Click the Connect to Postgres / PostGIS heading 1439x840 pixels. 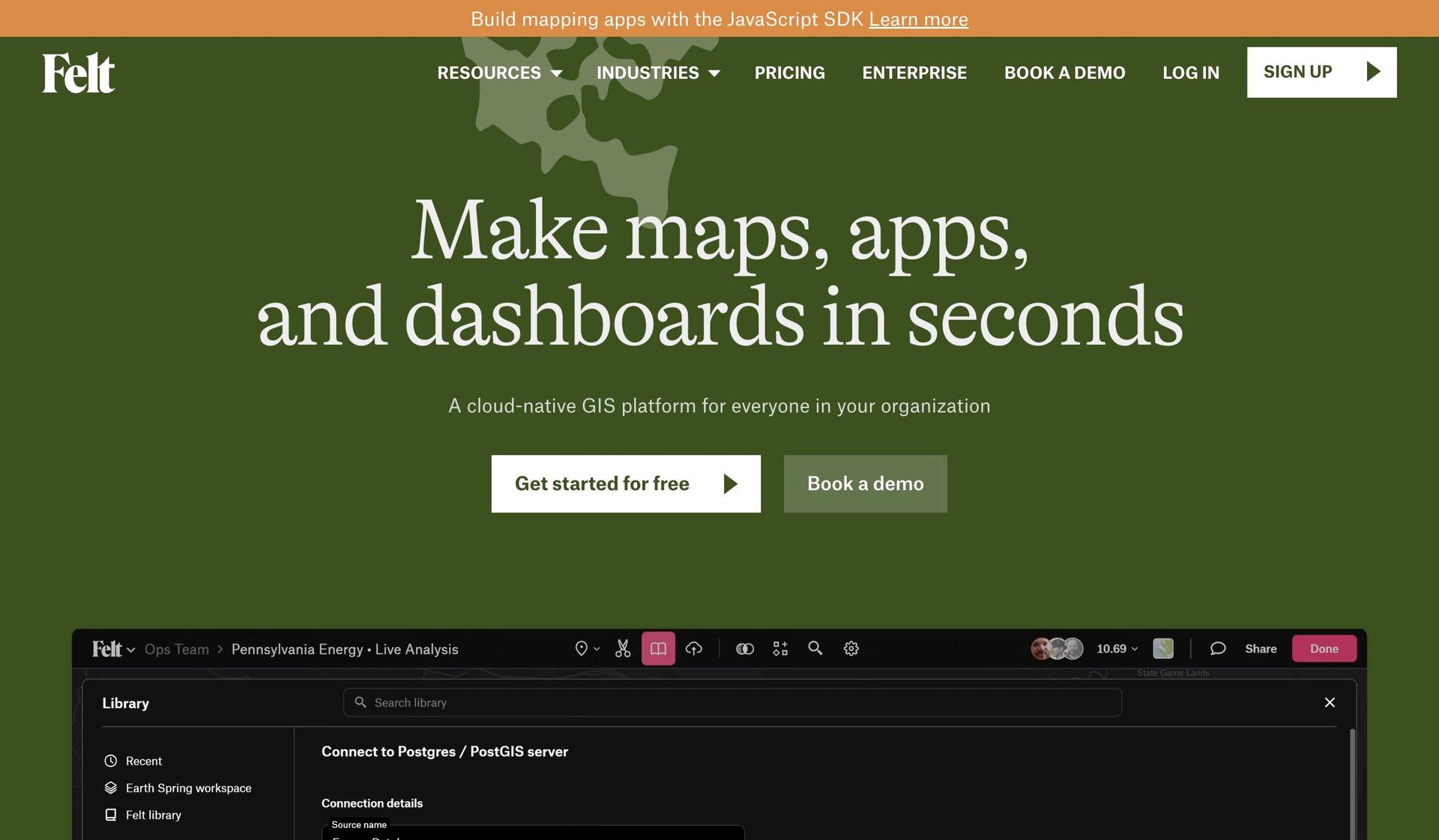pos(444,752)
